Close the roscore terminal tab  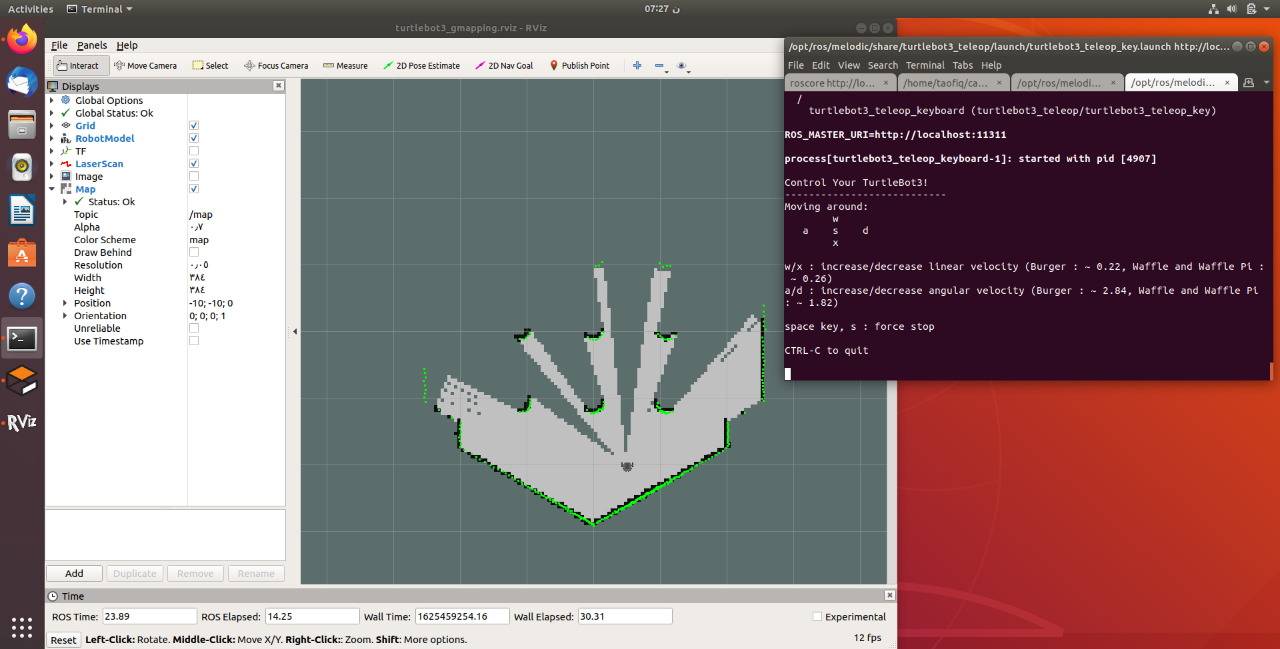(885, 83)
